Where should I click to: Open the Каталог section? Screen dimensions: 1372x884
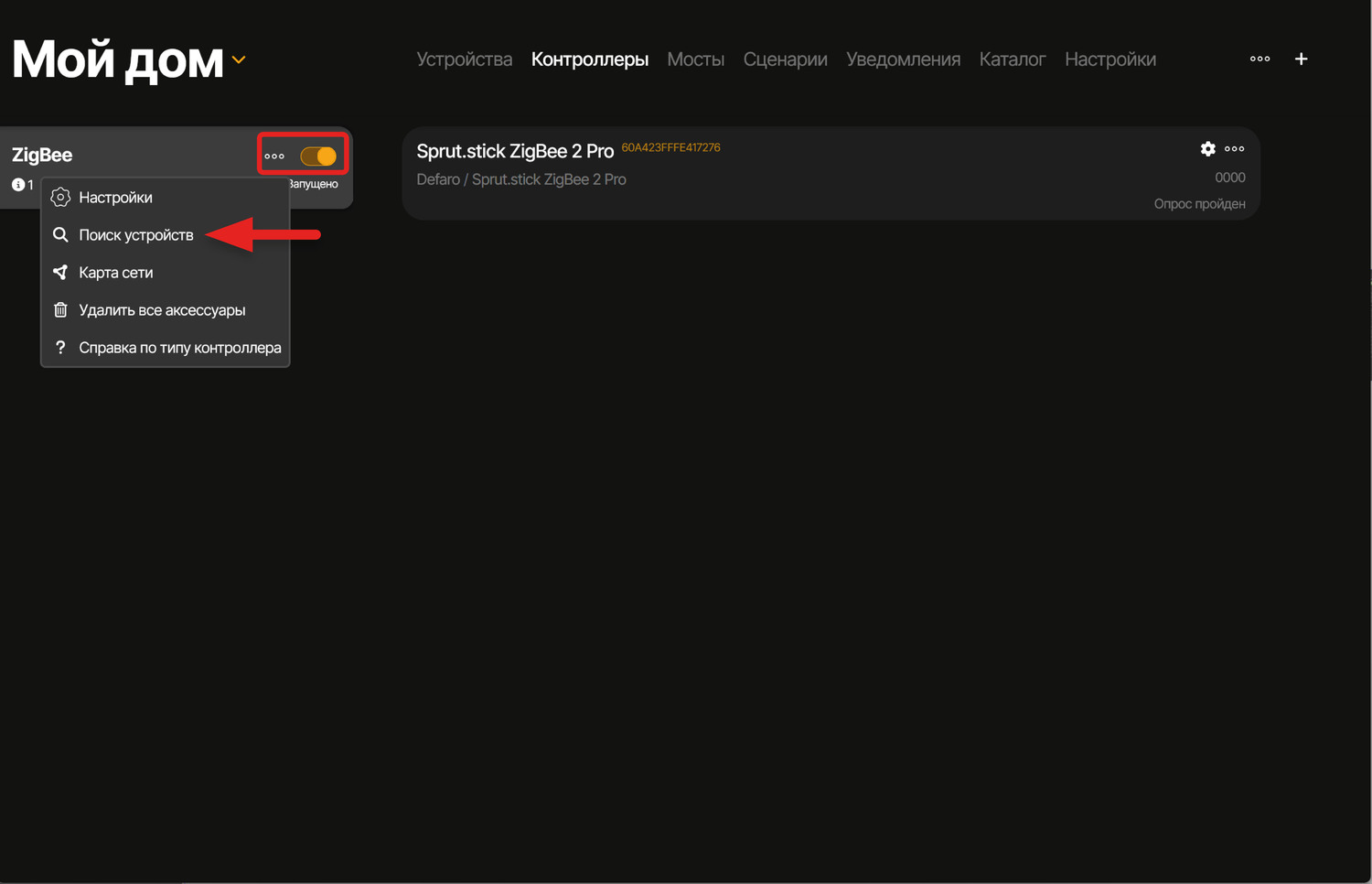tap(1012, 59)
